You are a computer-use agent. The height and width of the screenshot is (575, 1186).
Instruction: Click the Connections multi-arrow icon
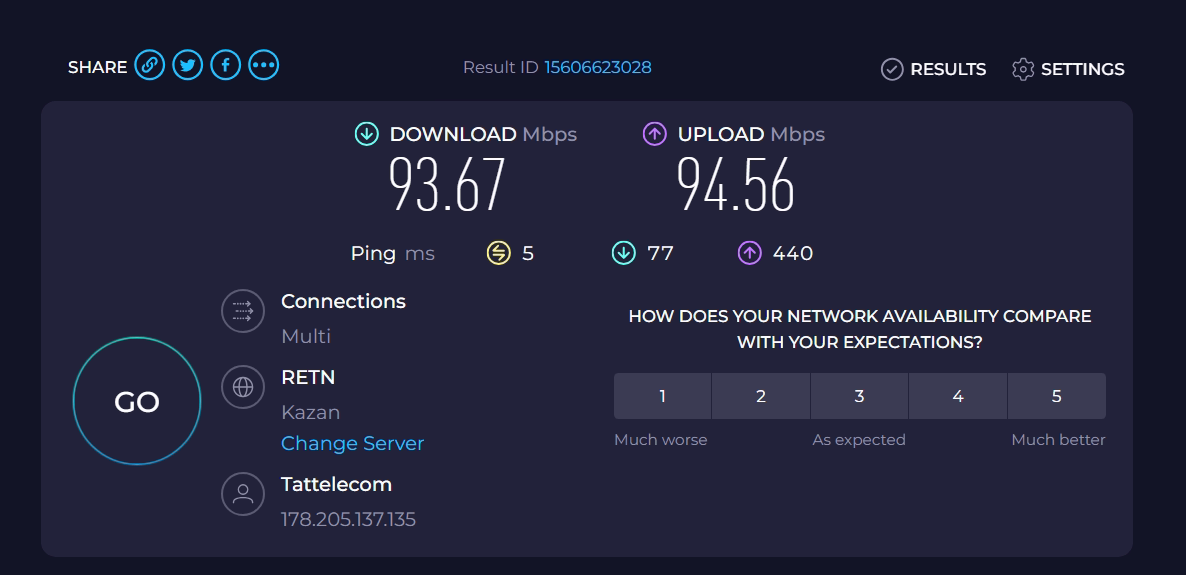click(242, 310)
